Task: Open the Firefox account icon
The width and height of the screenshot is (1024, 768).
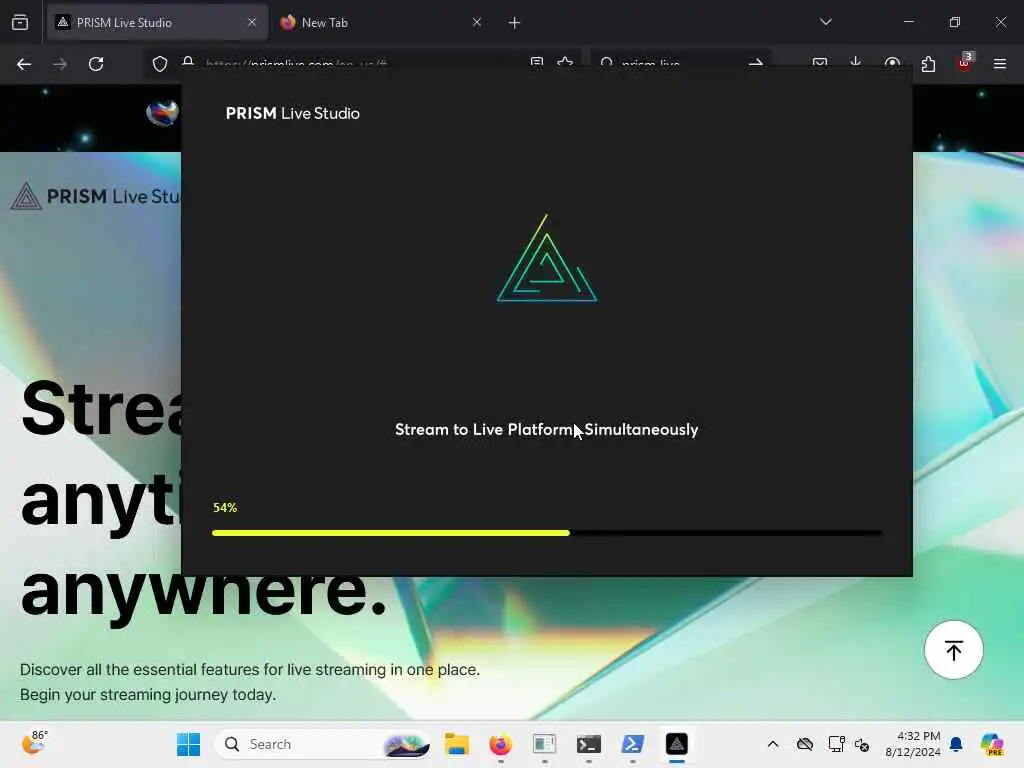Action: pos(892,63)
